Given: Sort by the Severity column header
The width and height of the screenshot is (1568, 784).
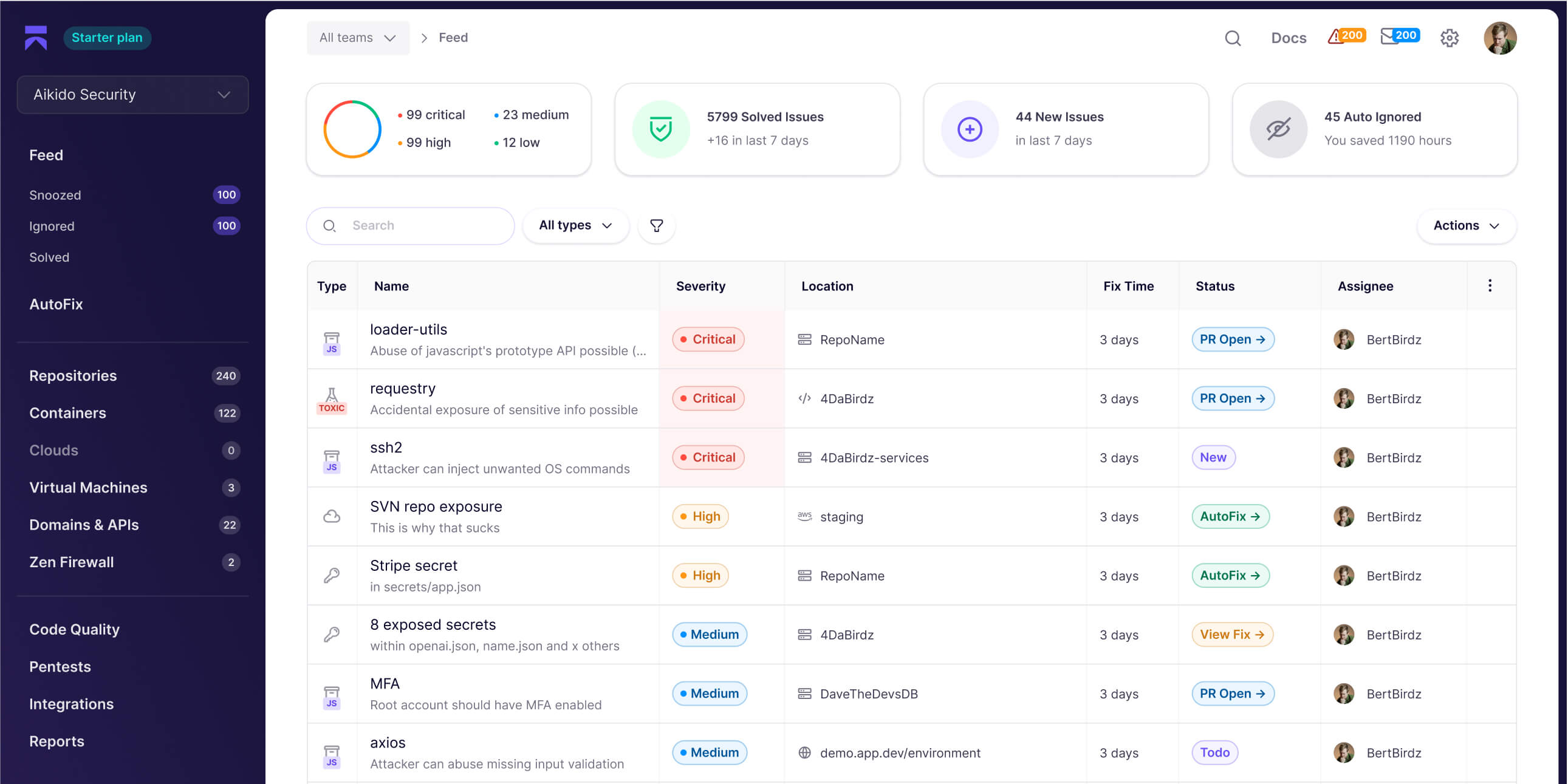Looking at the screenshot, I should pos(700,286).
